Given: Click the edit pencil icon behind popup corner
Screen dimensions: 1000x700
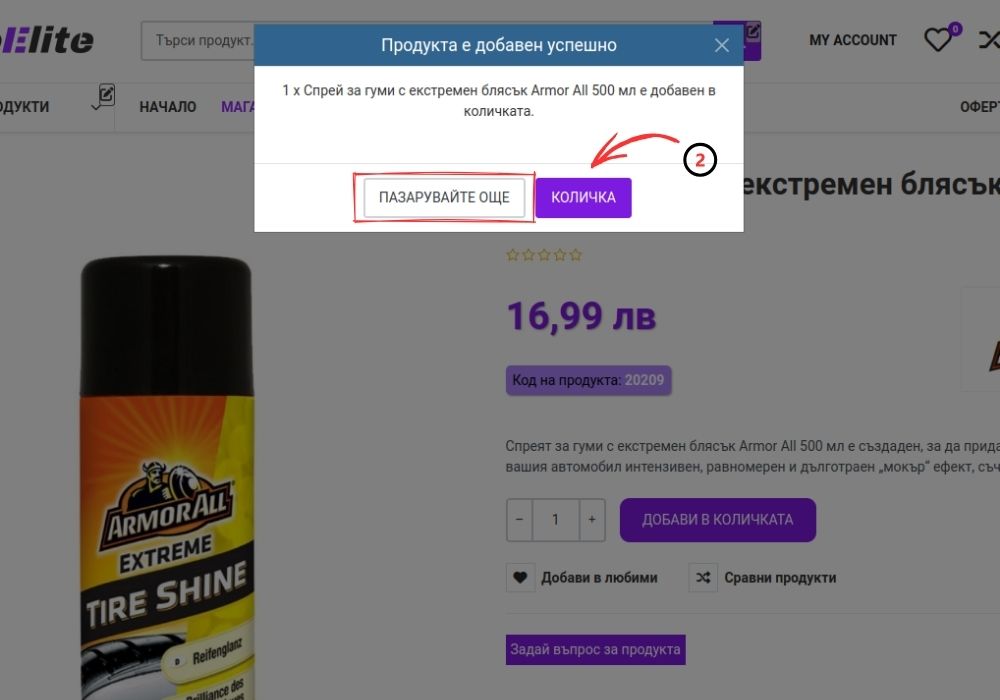Looking at the screenshot, I should coord(753,31).
